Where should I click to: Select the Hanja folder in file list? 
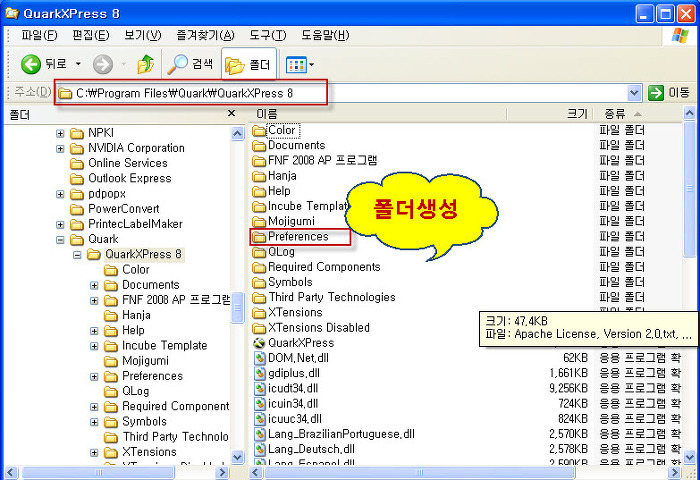(x=282, y=176)
